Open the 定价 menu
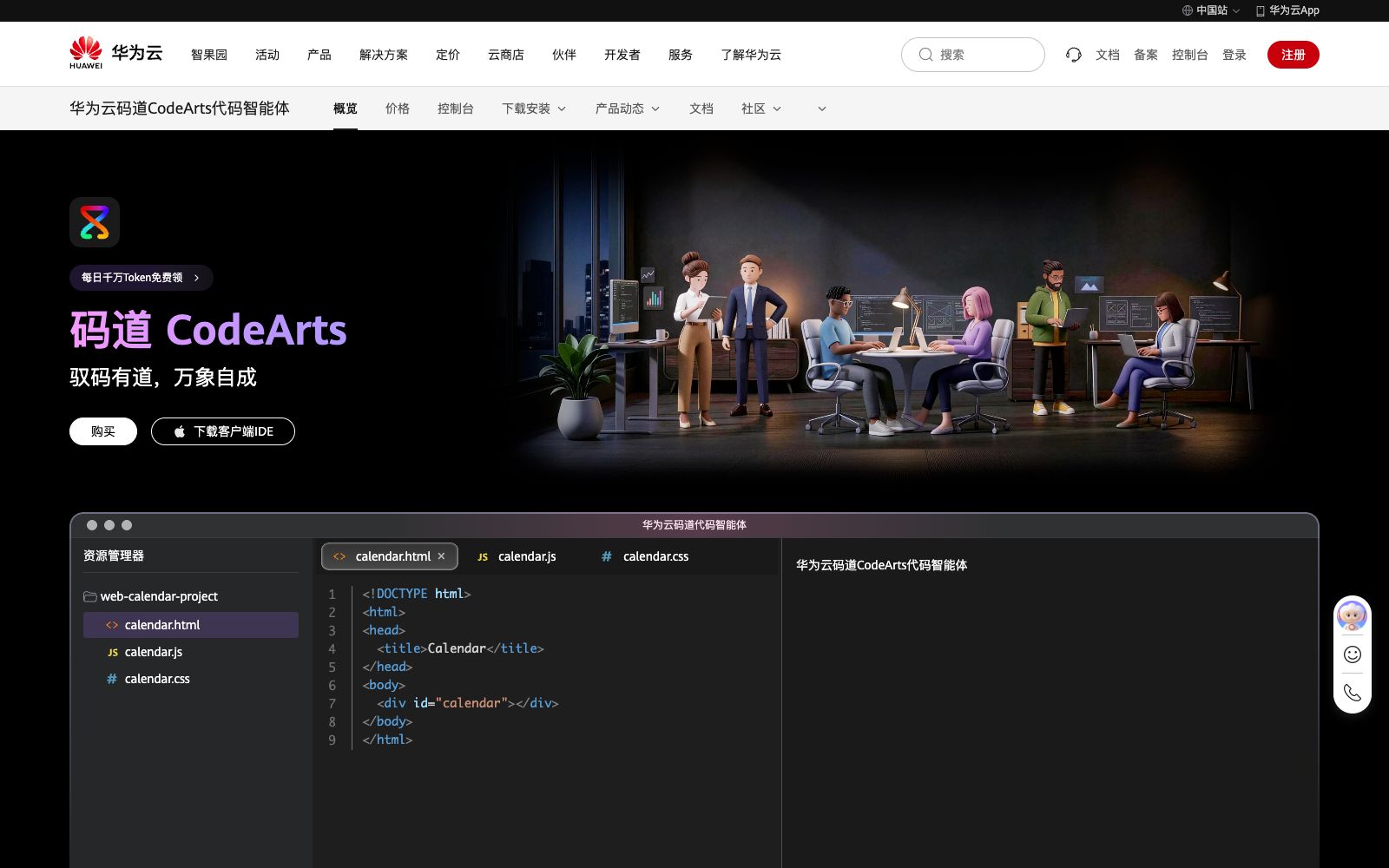Viewport: 1389px width, 868px height. pos(448,55)
